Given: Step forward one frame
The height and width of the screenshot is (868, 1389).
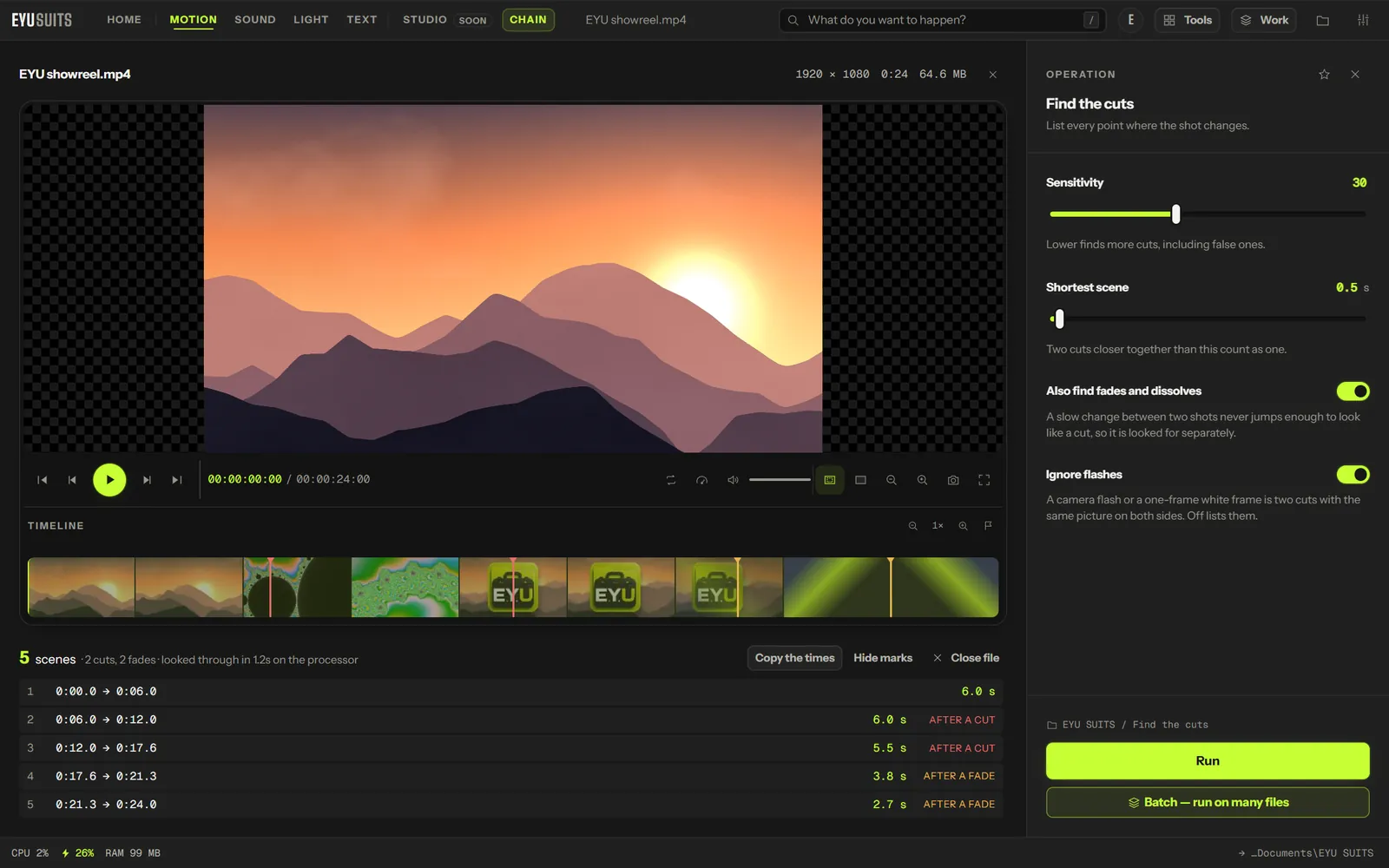Looking at the screenshot, I should click(x=147, y=480).
